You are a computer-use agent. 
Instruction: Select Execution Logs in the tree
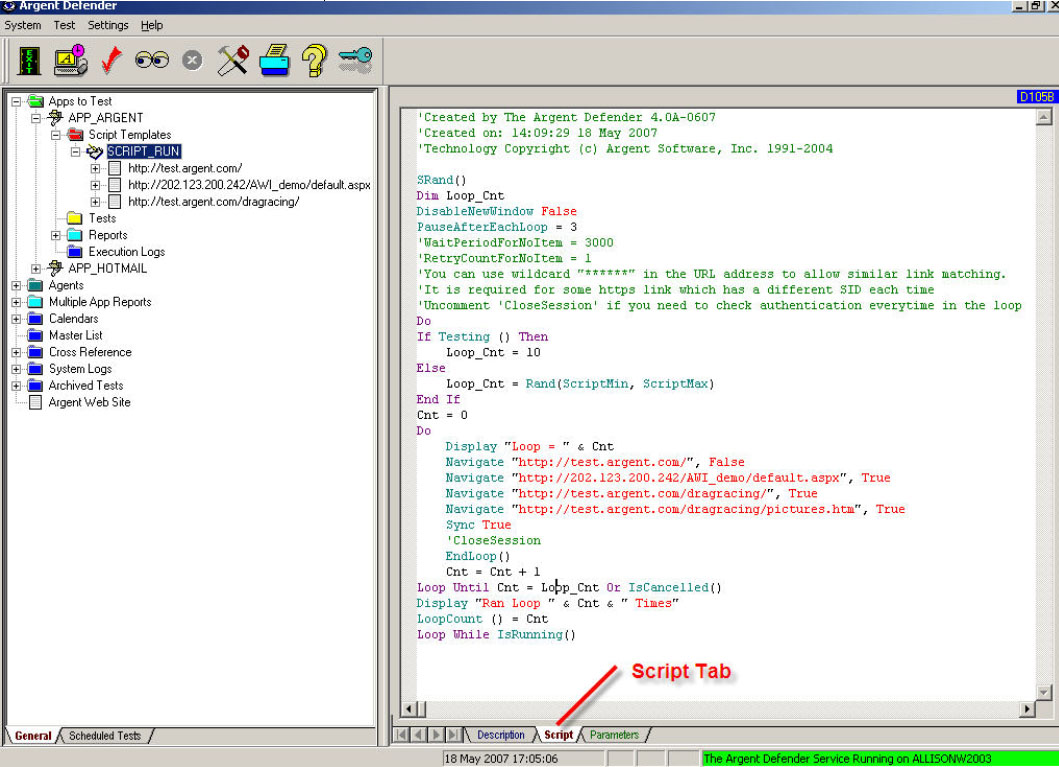[126, 252]
